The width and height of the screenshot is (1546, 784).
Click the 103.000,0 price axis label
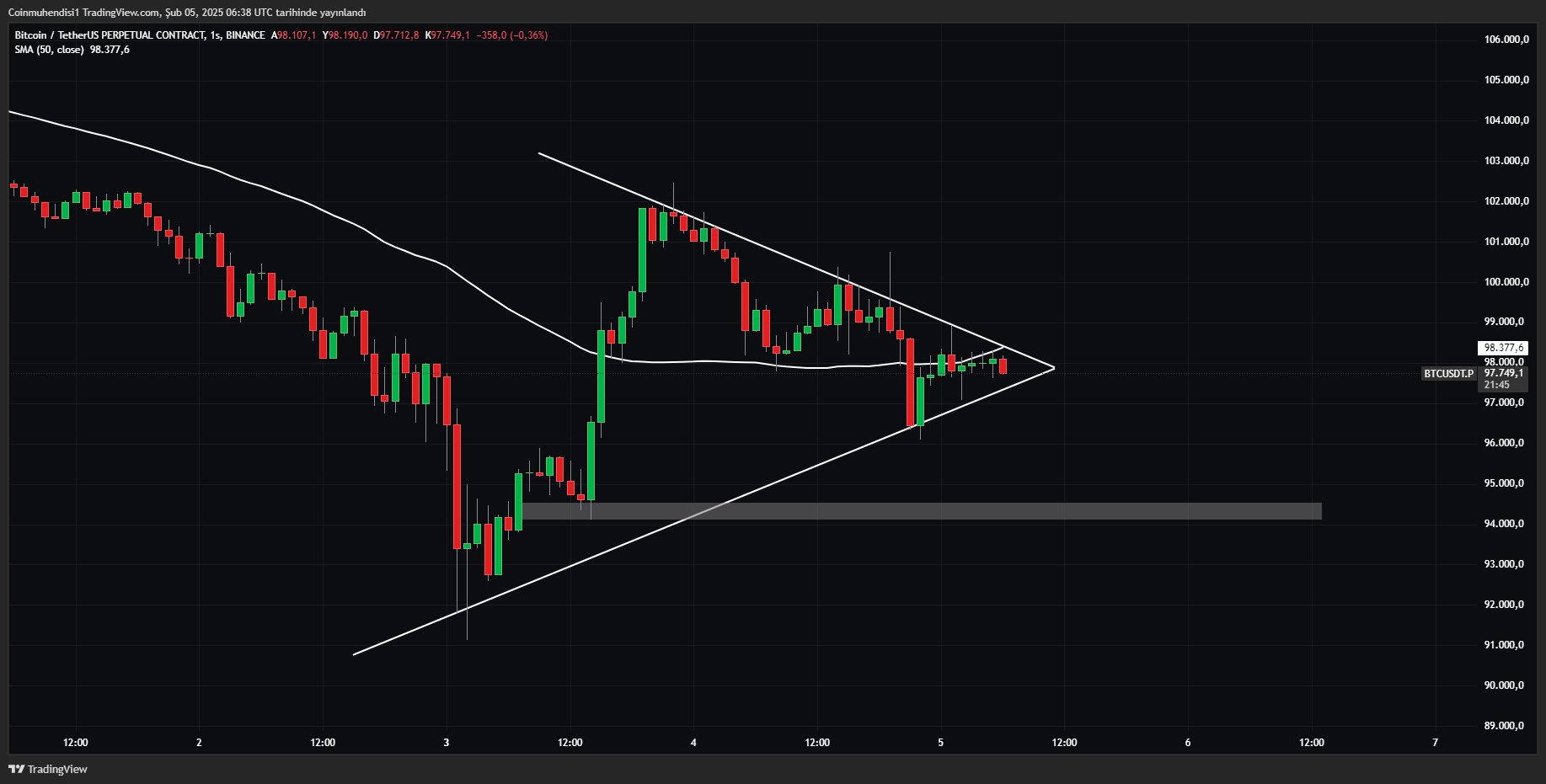click(1506, 161)
